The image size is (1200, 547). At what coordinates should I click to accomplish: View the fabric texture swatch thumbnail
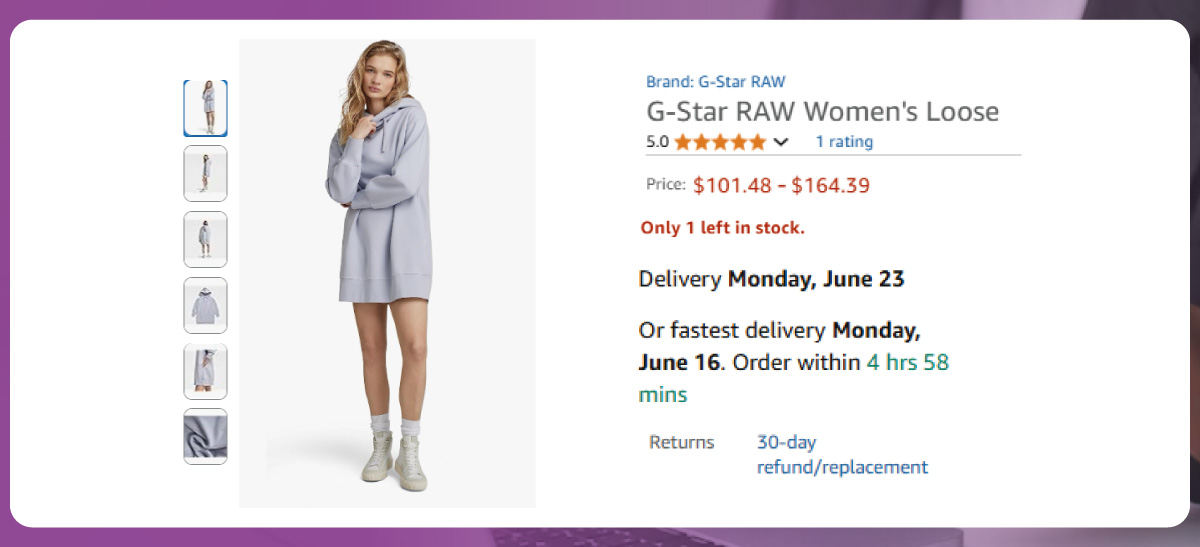point(205,436)
